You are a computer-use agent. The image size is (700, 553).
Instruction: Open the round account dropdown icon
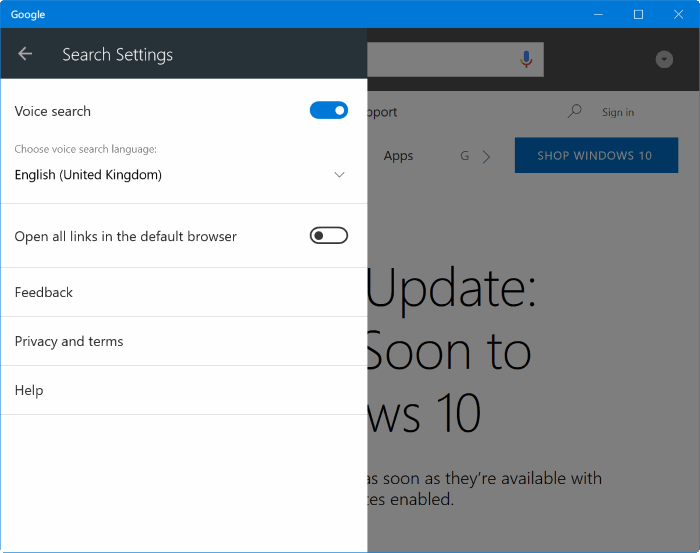(664, 59)
